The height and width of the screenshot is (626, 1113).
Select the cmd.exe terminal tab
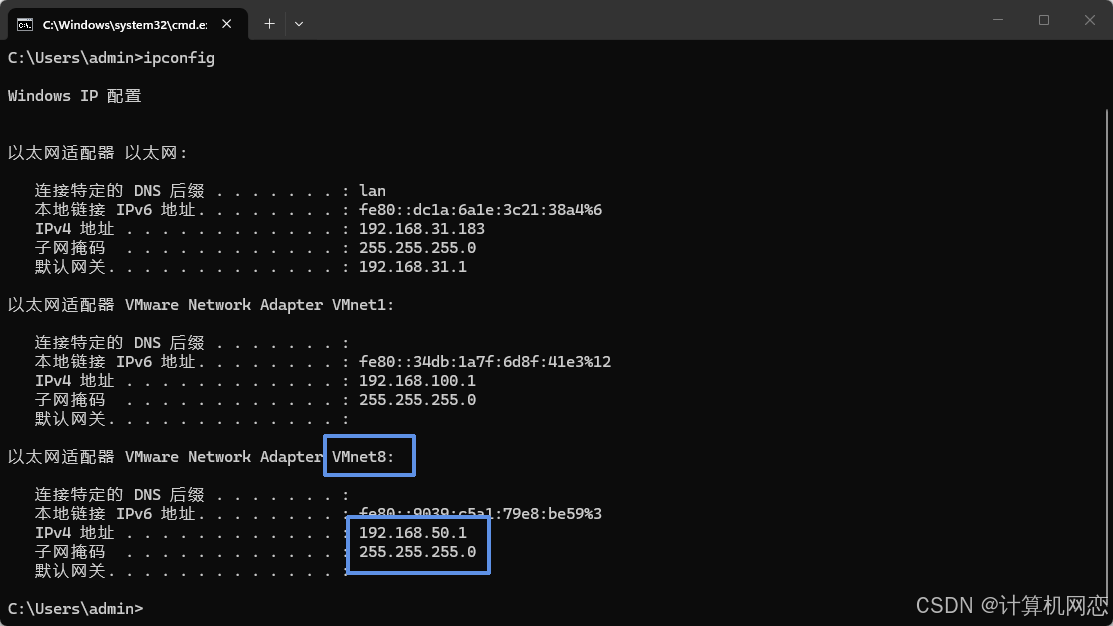(128, 24)
